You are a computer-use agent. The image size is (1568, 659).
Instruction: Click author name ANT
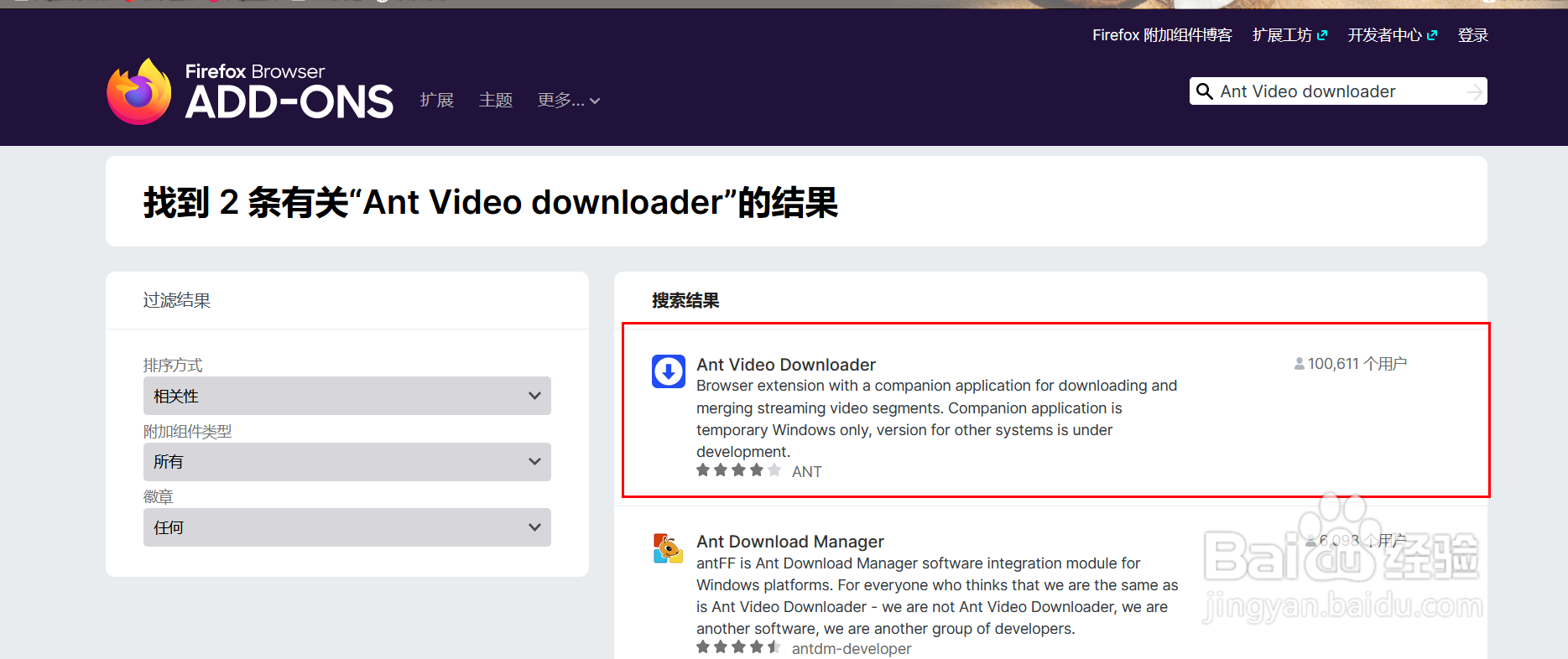point(807,472)
